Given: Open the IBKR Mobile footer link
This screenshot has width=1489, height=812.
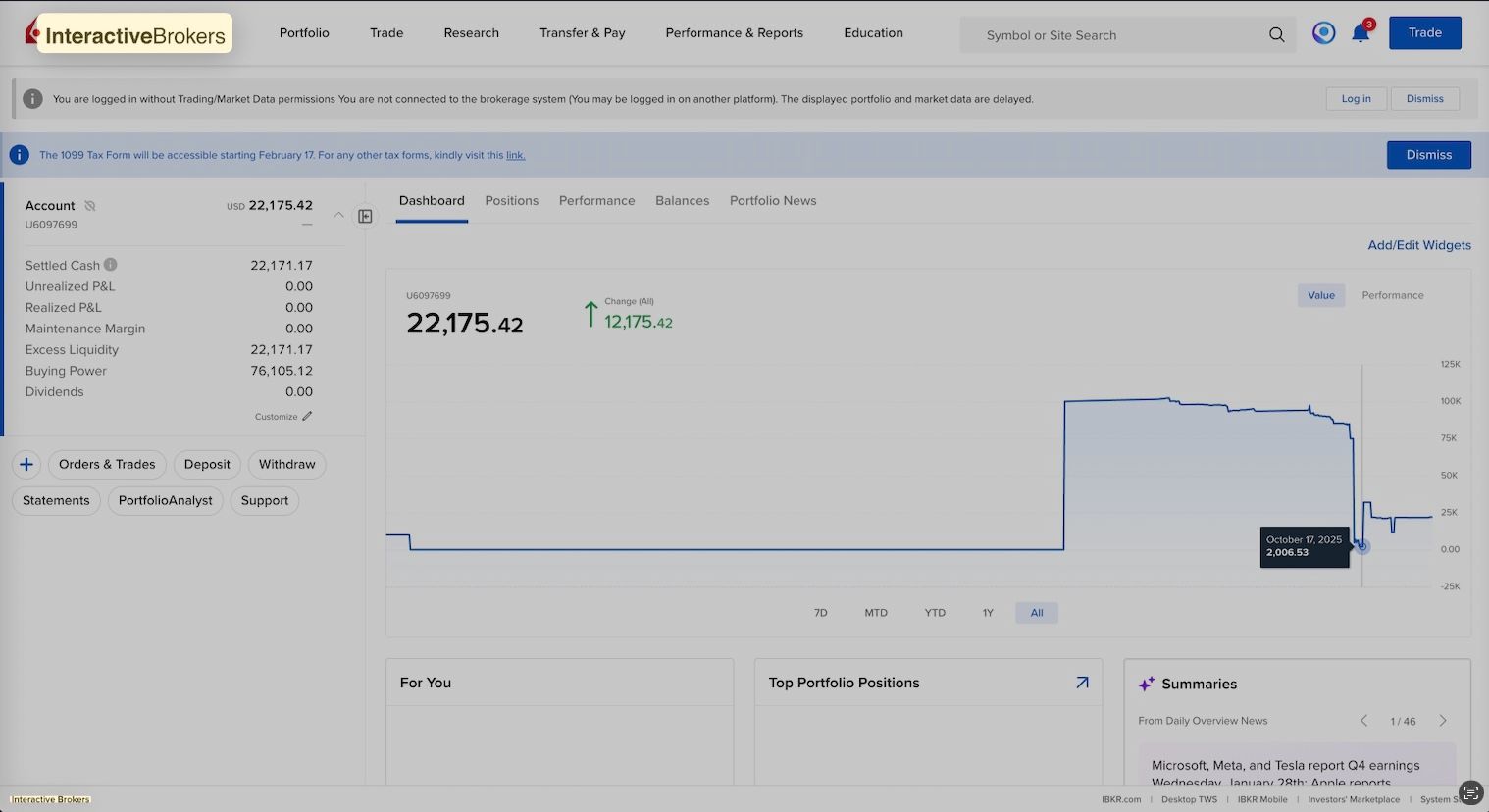Looking at the screenshot, I should [x=1262, y=800].
